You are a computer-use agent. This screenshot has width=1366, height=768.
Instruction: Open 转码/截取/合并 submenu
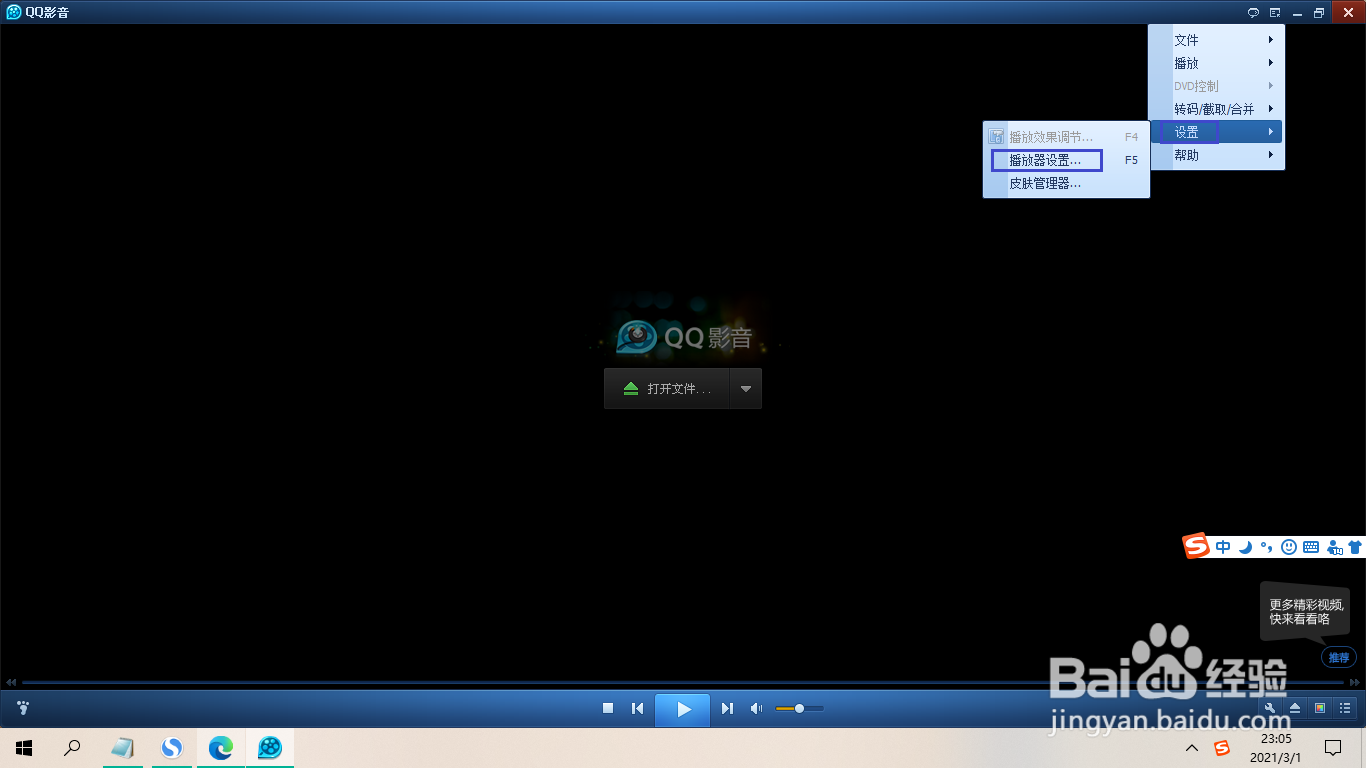tap(1217, 109)
